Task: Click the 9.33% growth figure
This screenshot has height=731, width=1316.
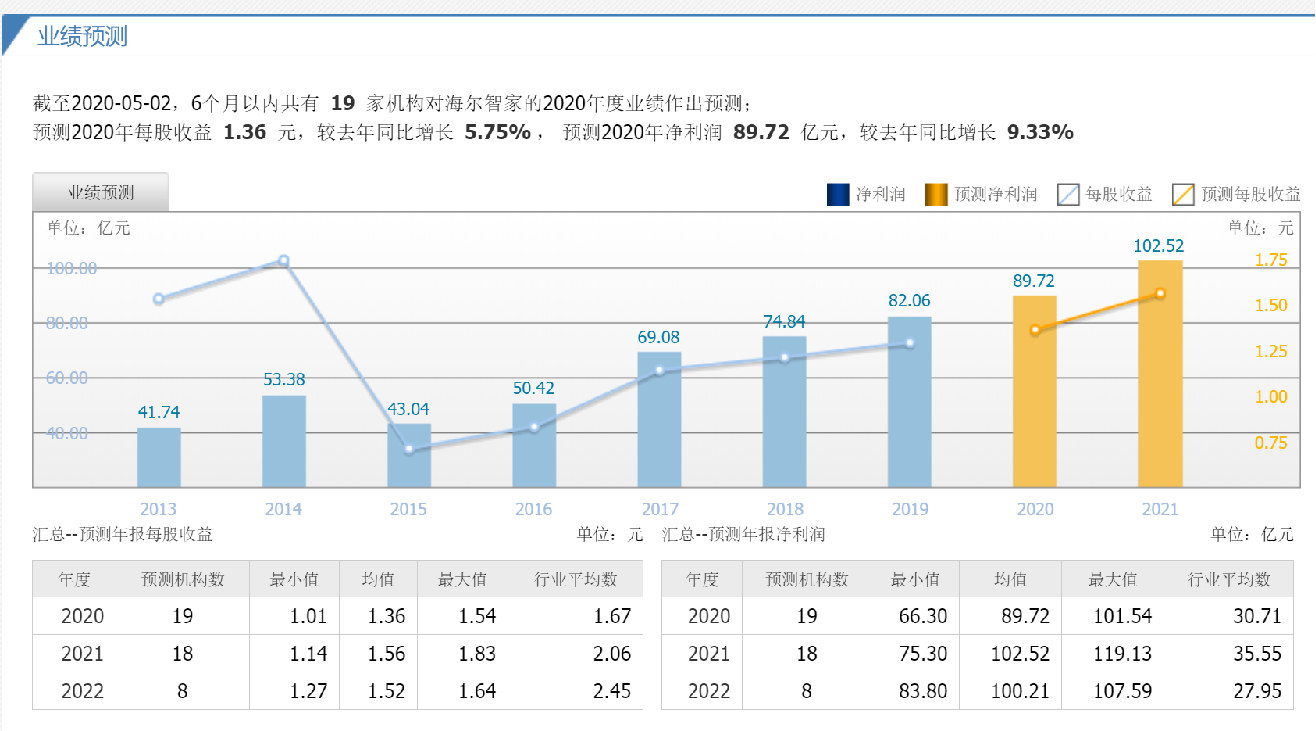Action: click(1040, 132)
